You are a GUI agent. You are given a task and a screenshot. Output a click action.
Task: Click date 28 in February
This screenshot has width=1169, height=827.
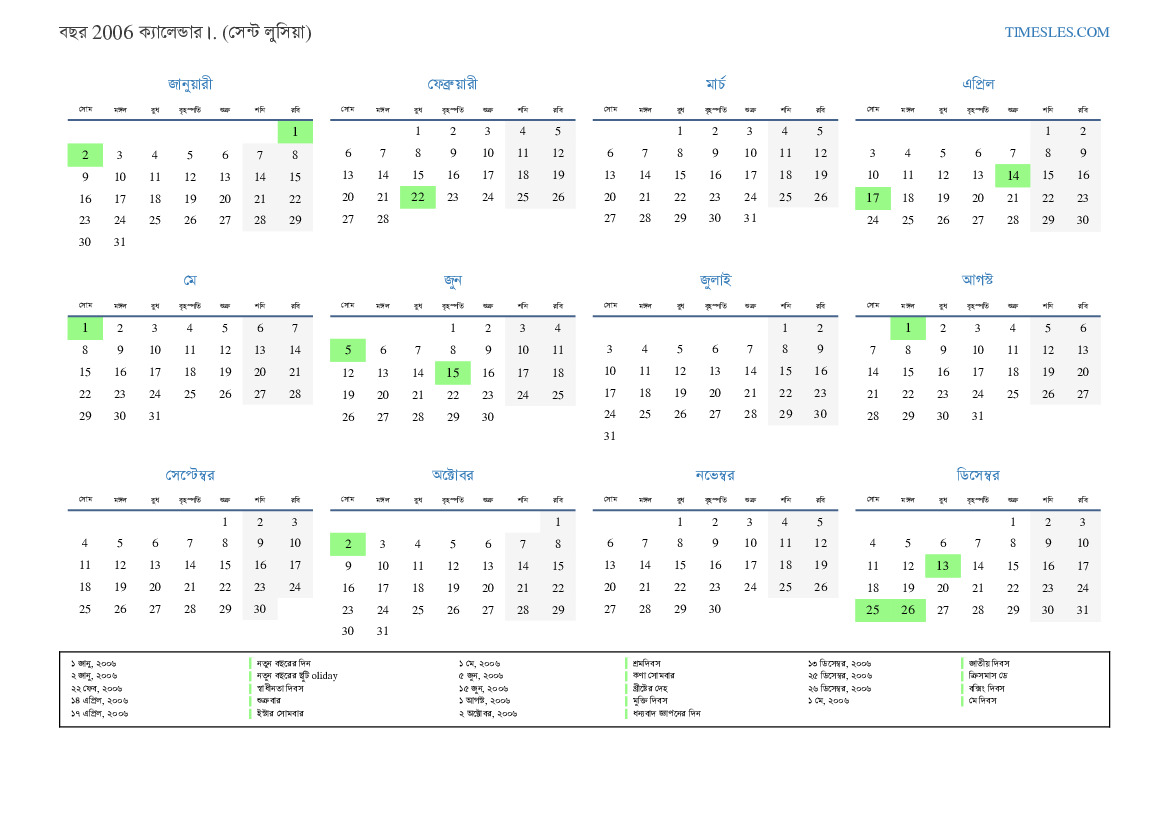click(x=382, y=219)
